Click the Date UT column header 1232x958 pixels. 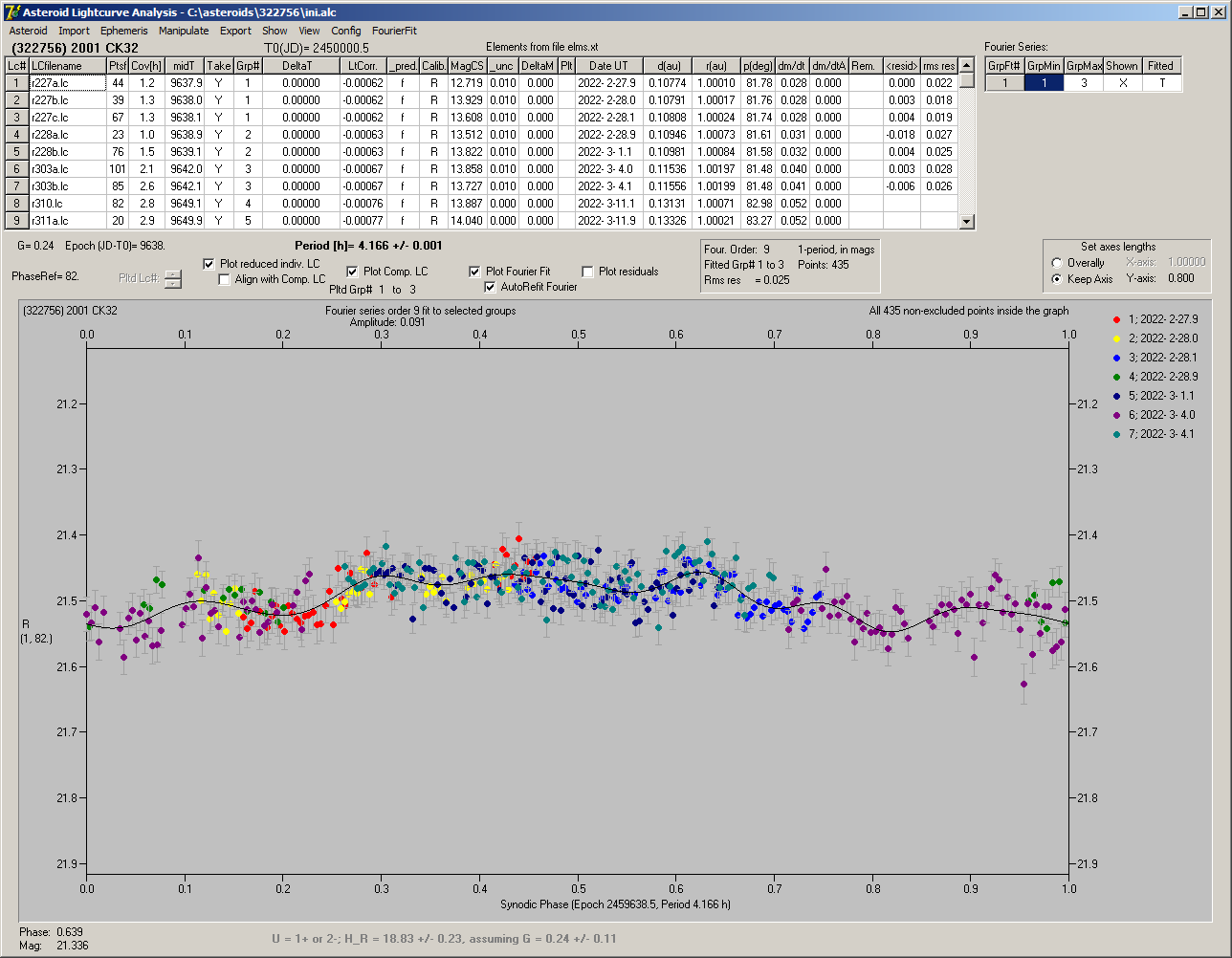pyautogui.click(x=608, y=66)
